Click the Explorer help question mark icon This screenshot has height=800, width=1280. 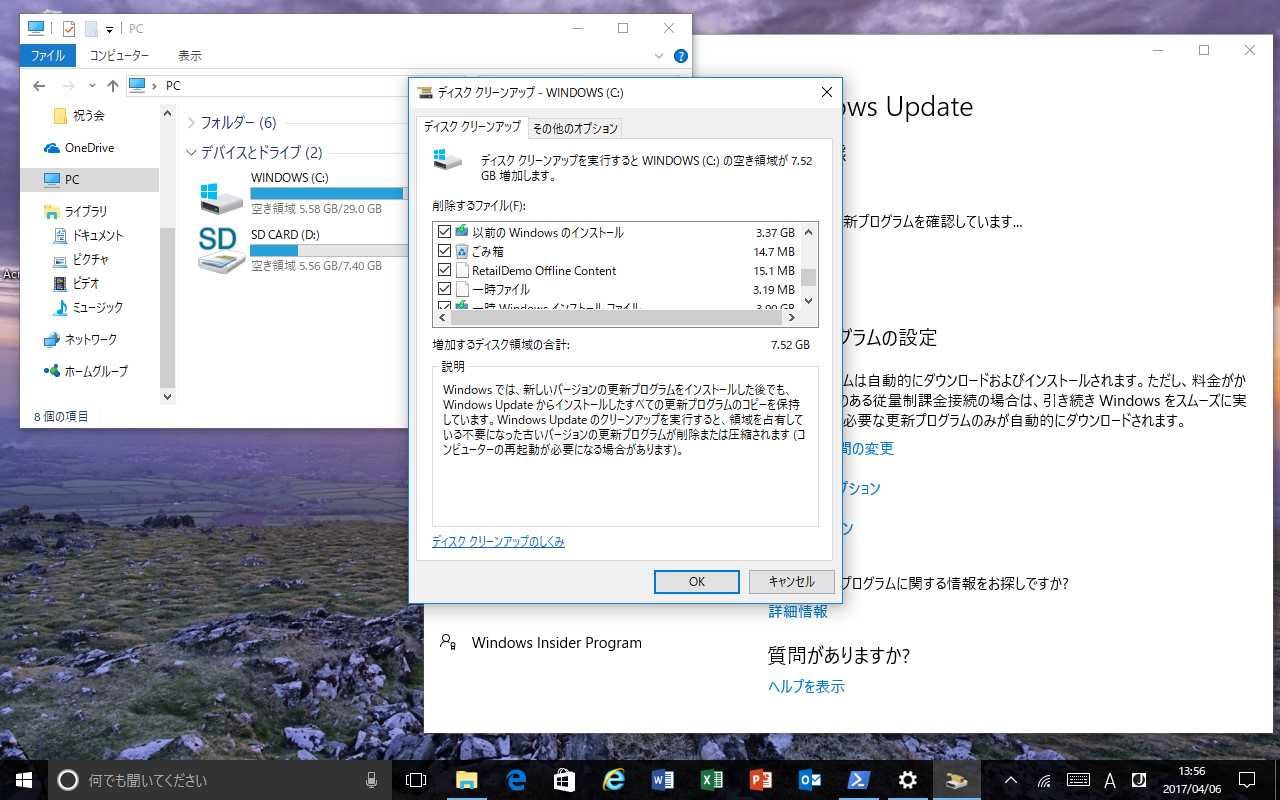coord(681,56)
